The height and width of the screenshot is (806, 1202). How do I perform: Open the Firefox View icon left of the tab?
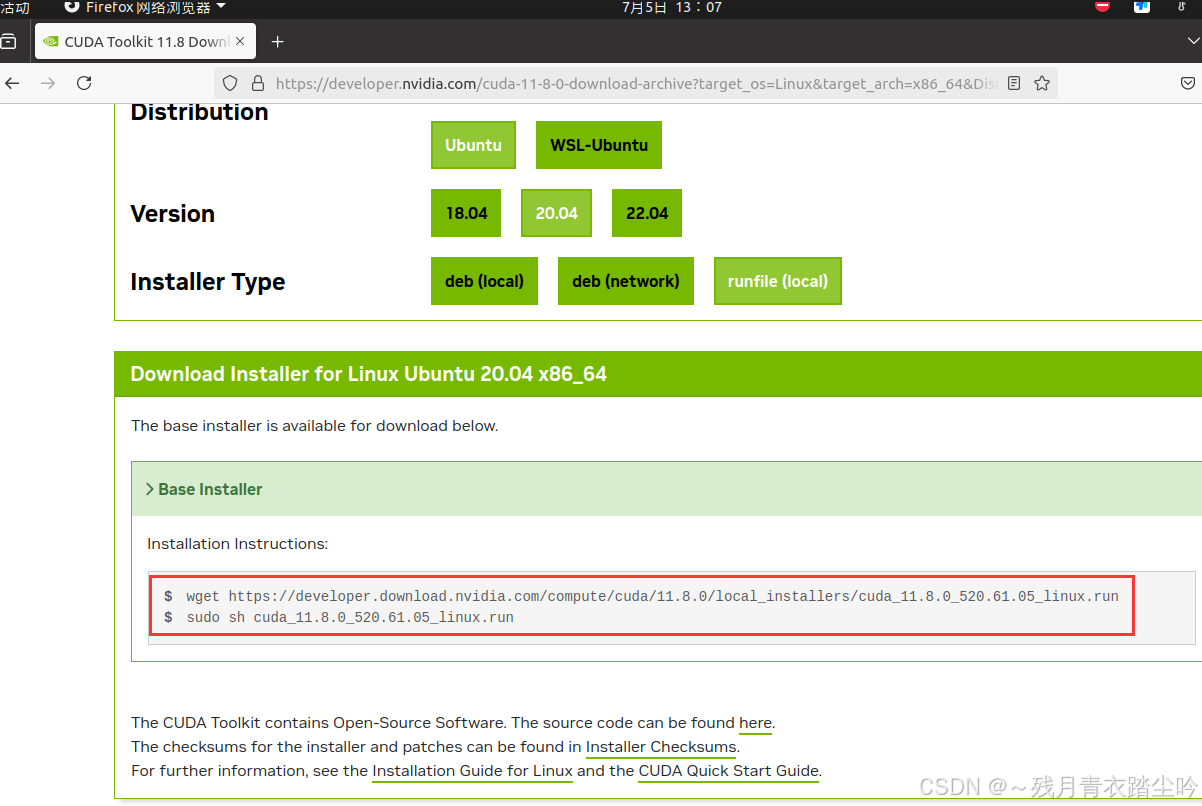pyautogui.click(x=9, y=42)
